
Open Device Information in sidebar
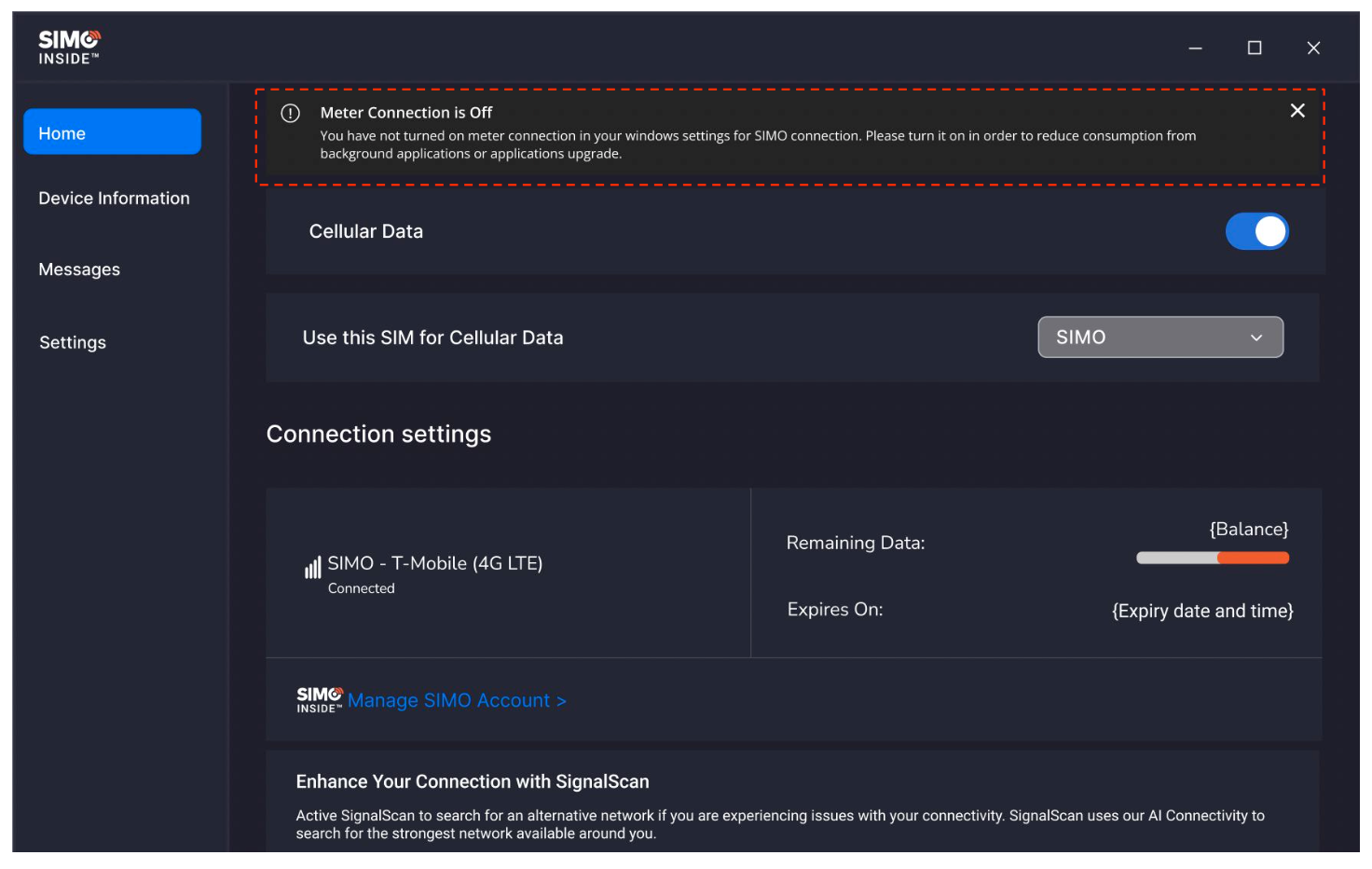114,199
